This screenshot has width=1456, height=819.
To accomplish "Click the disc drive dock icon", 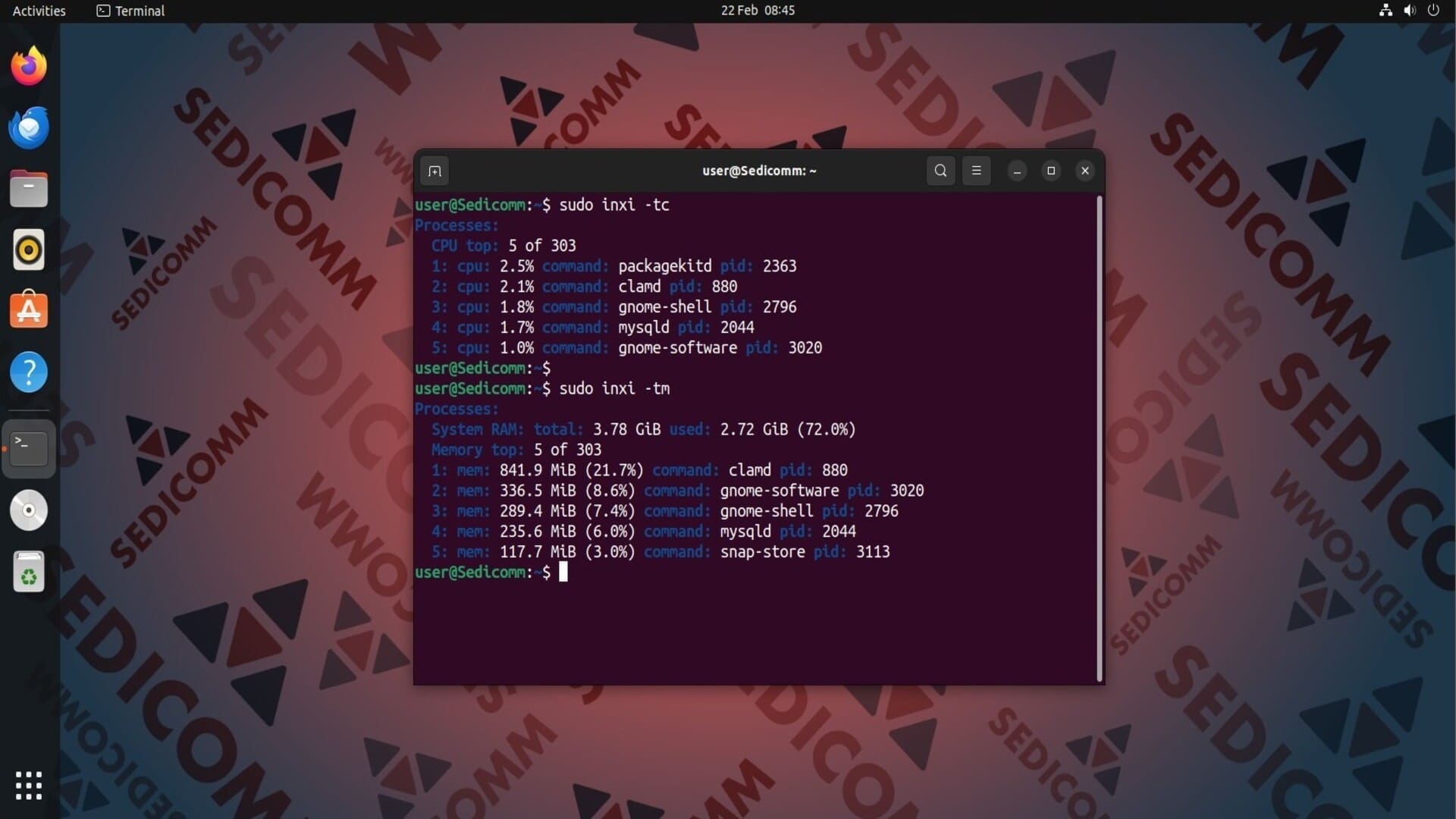I will click(x=29, y=510).
